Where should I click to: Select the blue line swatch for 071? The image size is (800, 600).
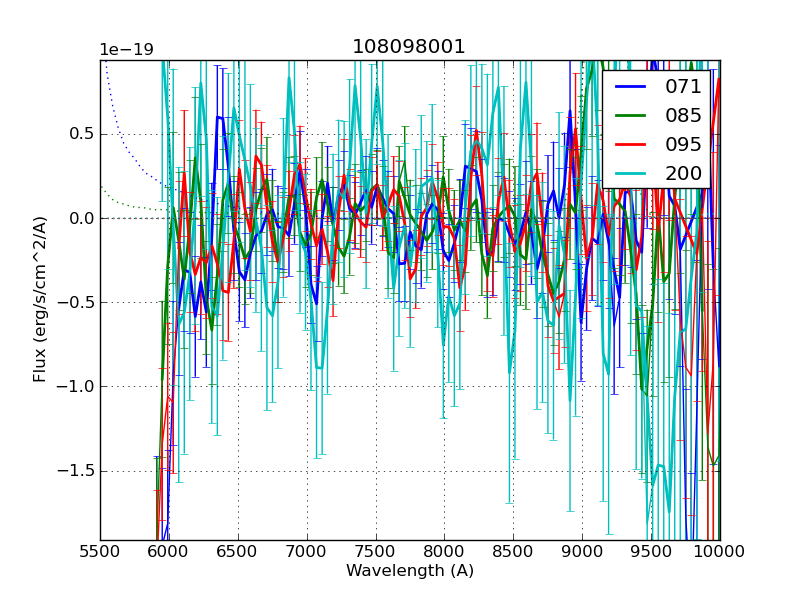click(630, 87)
